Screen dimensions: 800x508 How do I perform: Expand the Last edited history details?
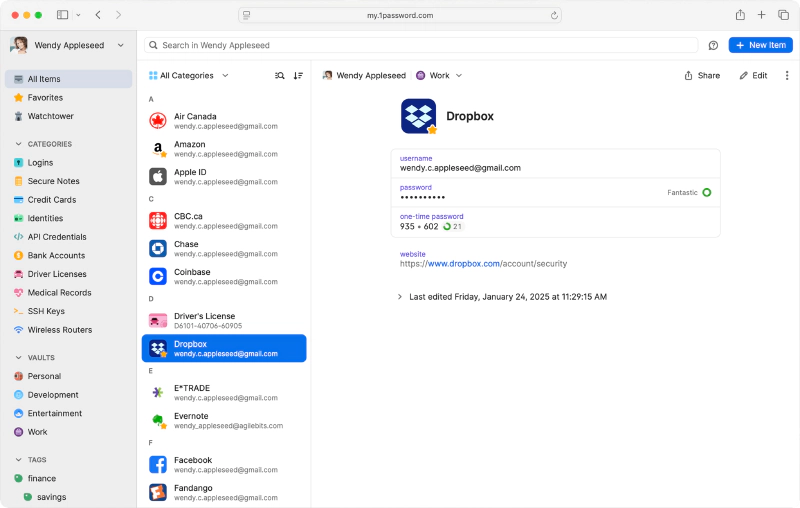click(x=400, y=297)
